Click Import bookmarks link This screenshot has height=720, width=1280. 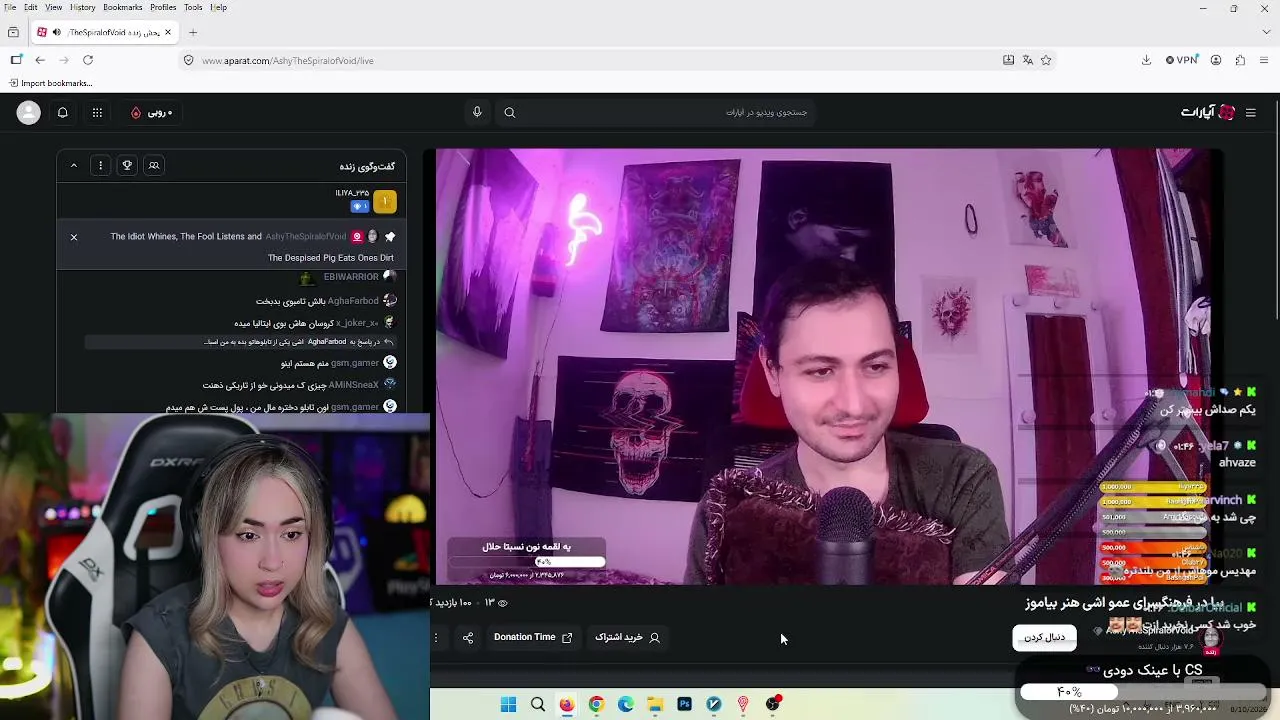51,83
